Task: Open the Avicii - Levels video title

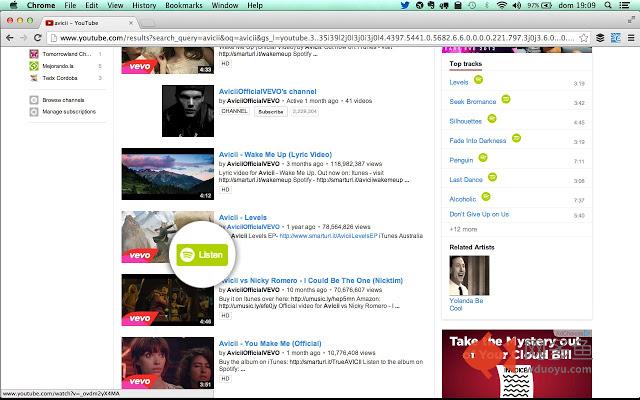Action: (x=242, y=218)
